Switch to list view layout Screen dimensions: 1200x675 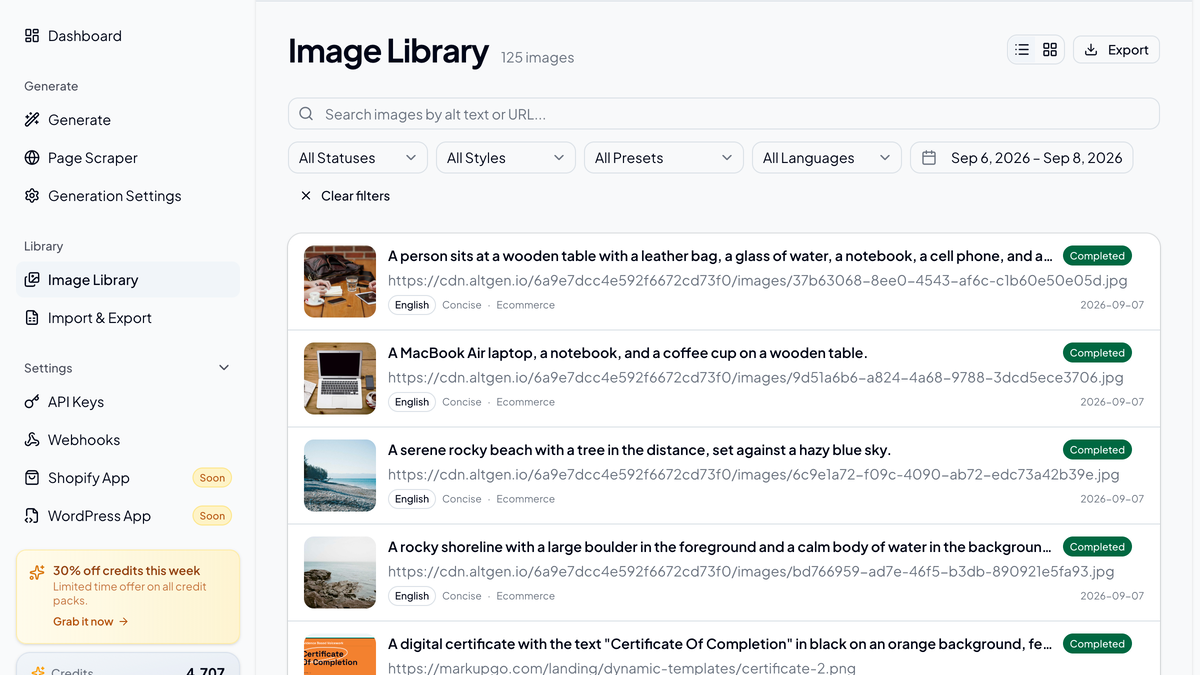pyautogui.click(x=1022, y=50)
